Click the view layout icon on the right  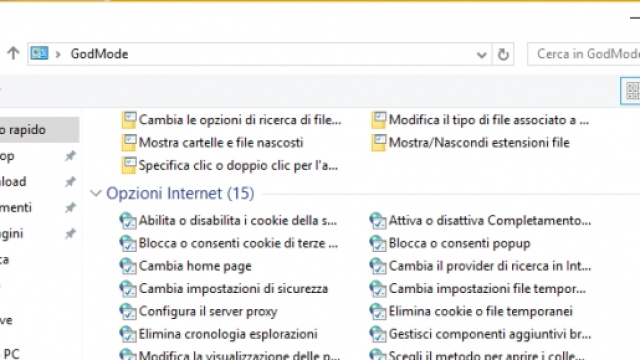click(631, 91)
